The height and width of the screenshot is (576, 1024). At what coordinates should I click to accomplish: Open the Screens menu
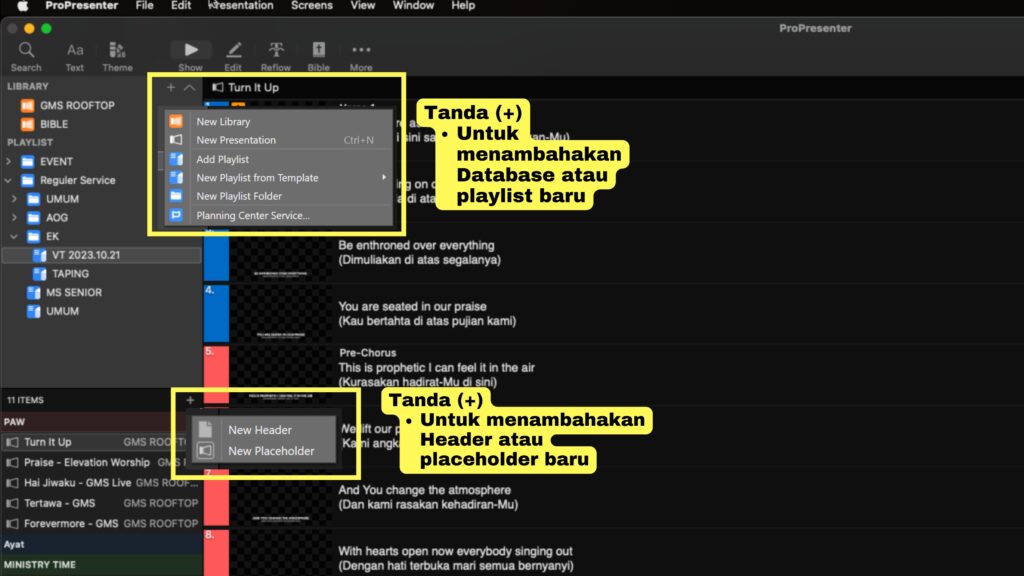[312, 6]
